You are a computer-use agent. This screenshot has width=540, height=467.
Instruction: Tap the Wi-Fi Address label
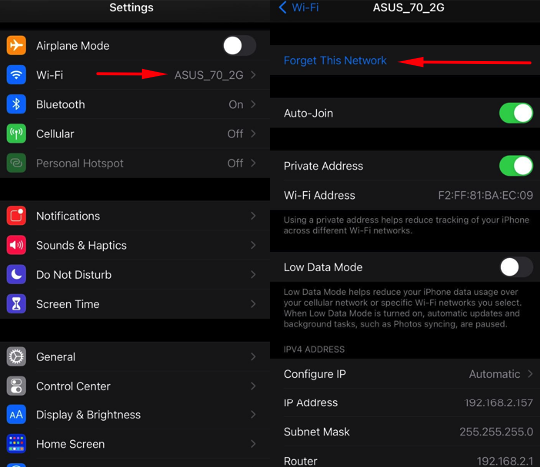[x=319, y=195]
